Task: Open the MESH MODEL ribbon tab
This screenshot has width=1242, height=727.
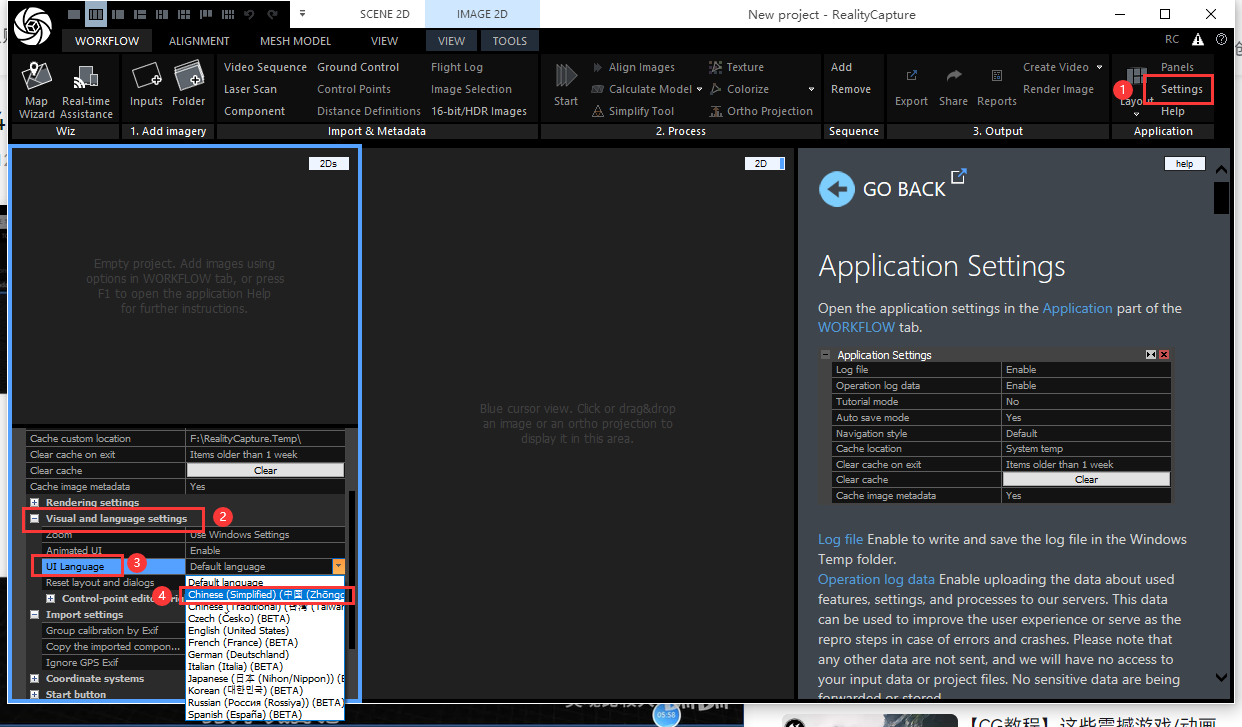Action: [x=295, y=41]
